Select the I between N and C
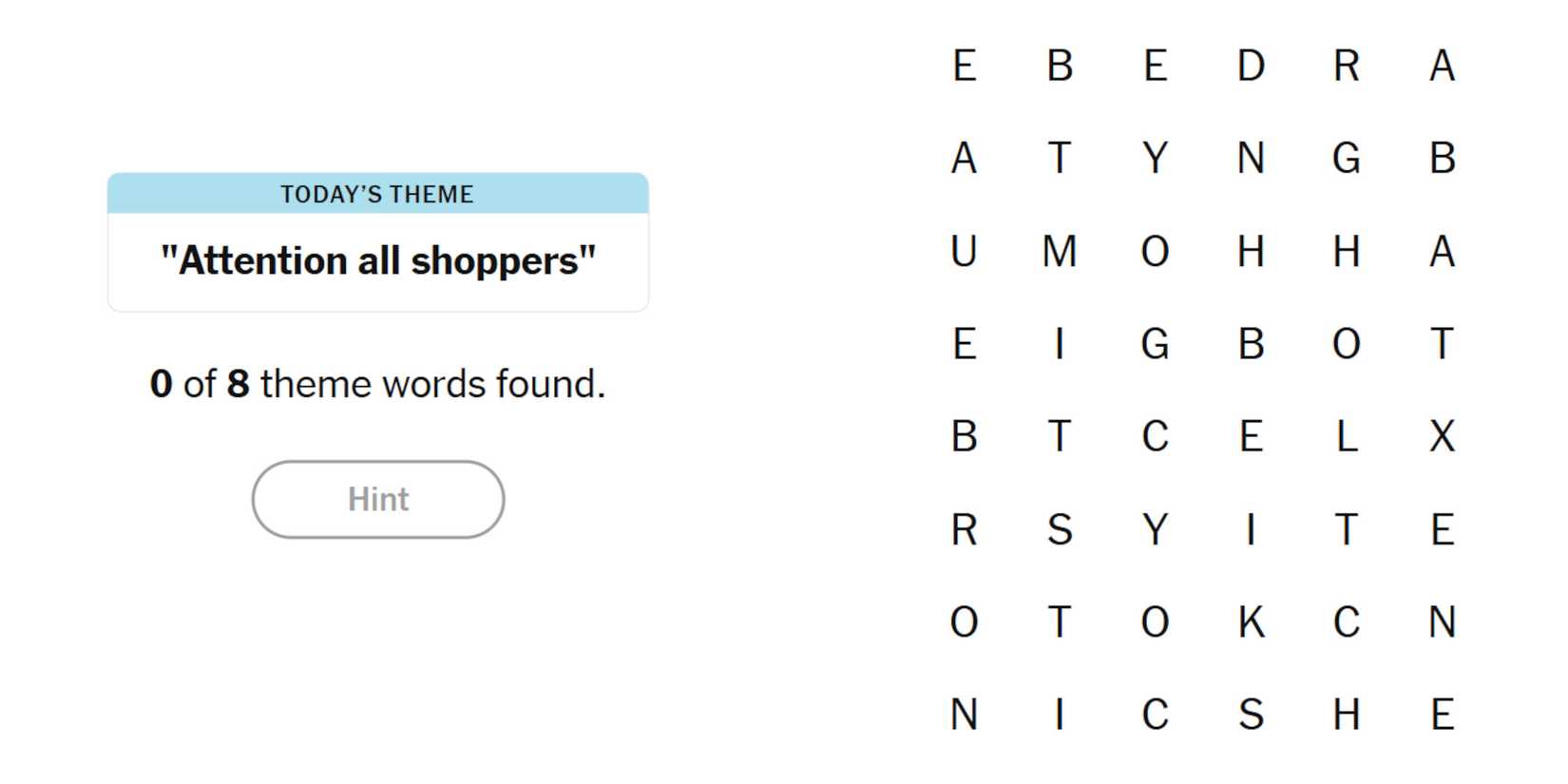 (x=1060, y=715)
